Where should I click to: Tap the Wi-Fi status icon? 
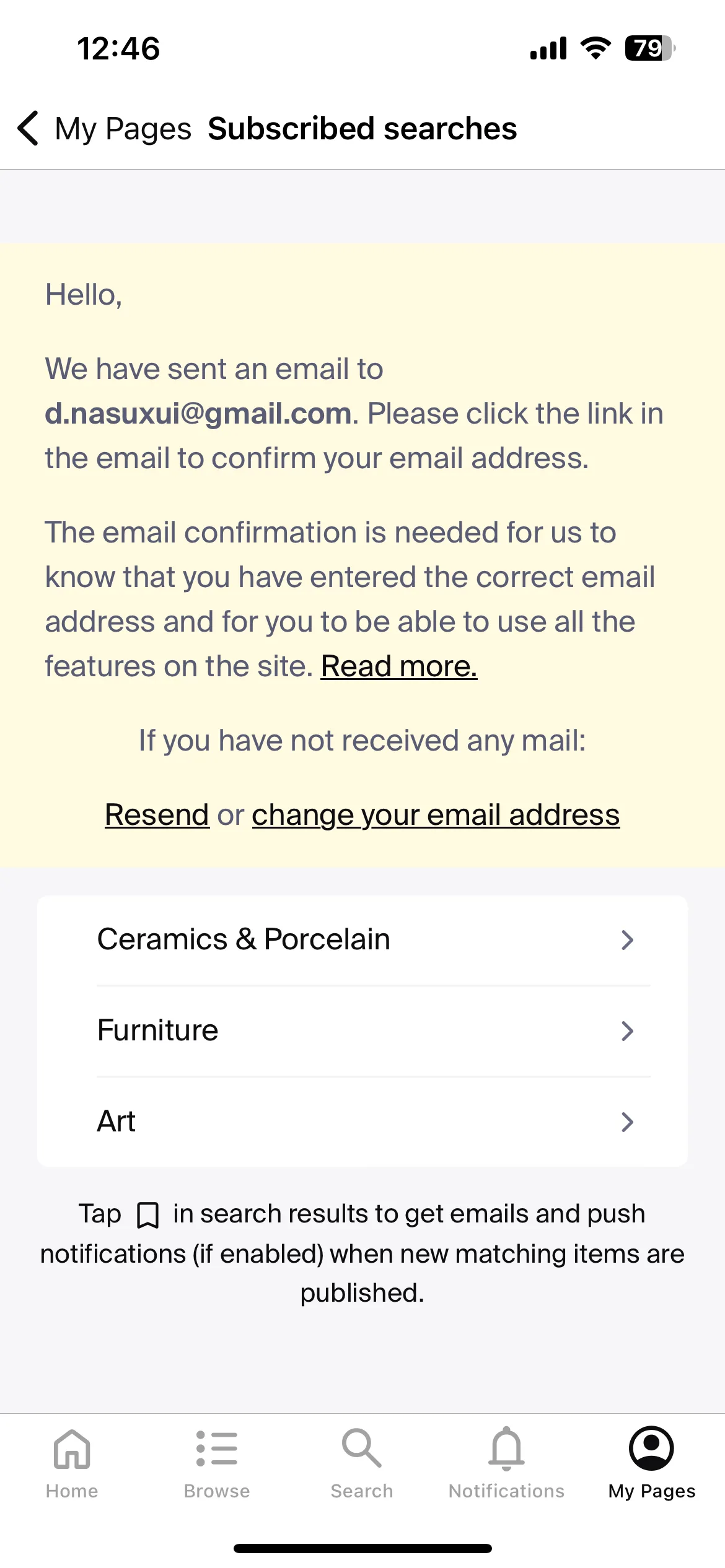595,48
